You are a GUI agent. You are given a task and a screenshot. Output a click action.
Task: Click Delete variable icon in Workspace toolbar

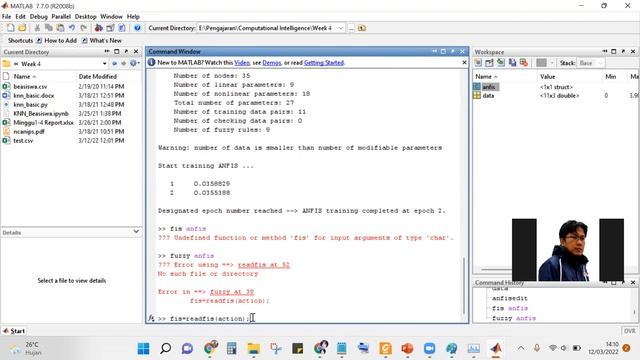pyautogui.click(x=524, y=62)
